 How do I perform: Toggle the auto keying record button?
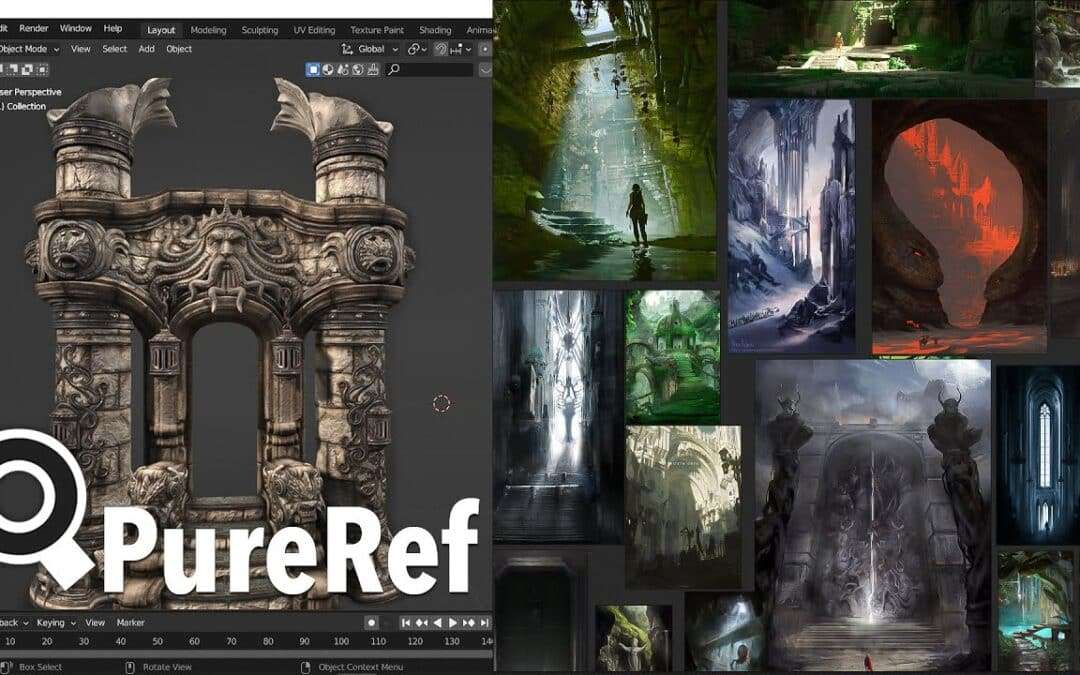coord(372,623)
